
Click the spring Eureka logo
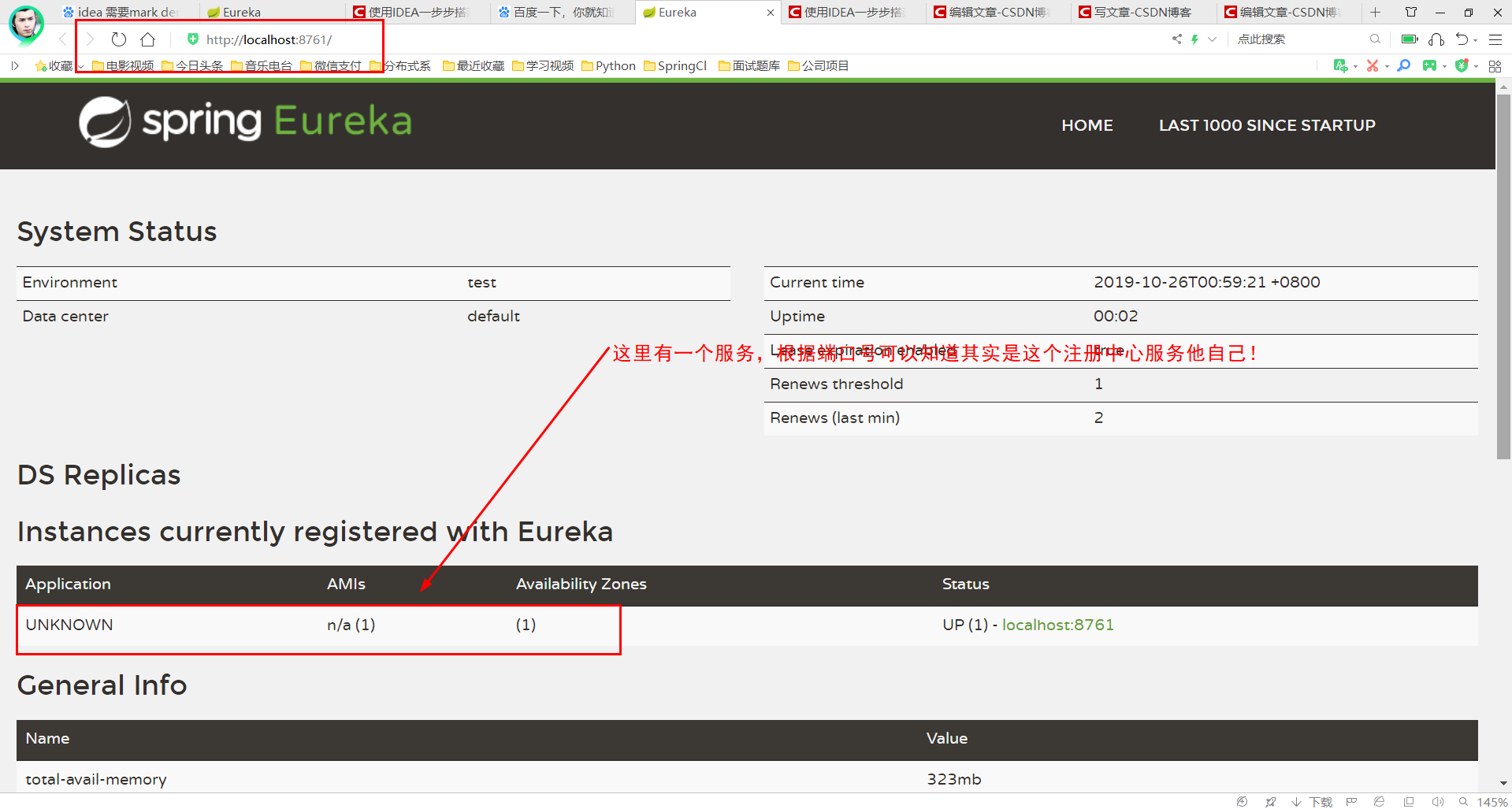(x=246, y=121)
